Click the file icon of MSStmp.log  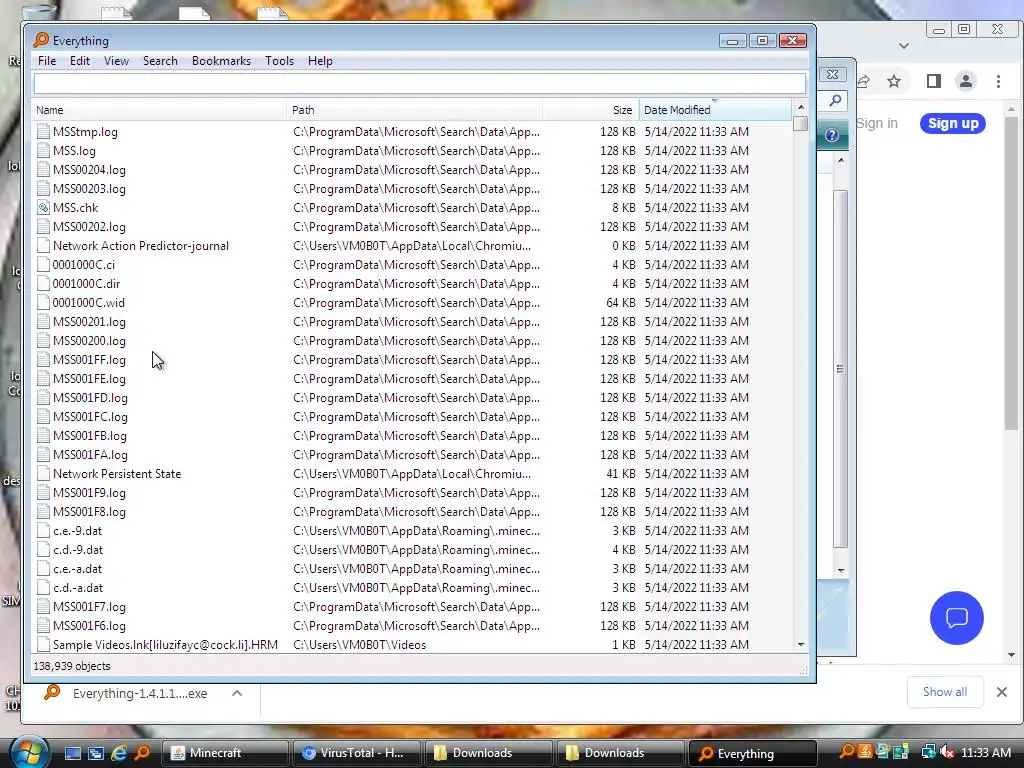pos(43,131)
